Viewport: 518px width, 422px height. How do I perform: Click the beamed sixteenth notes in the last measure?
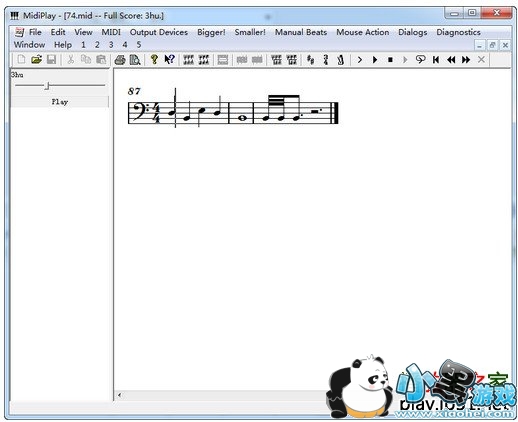[x=282, y=107]
